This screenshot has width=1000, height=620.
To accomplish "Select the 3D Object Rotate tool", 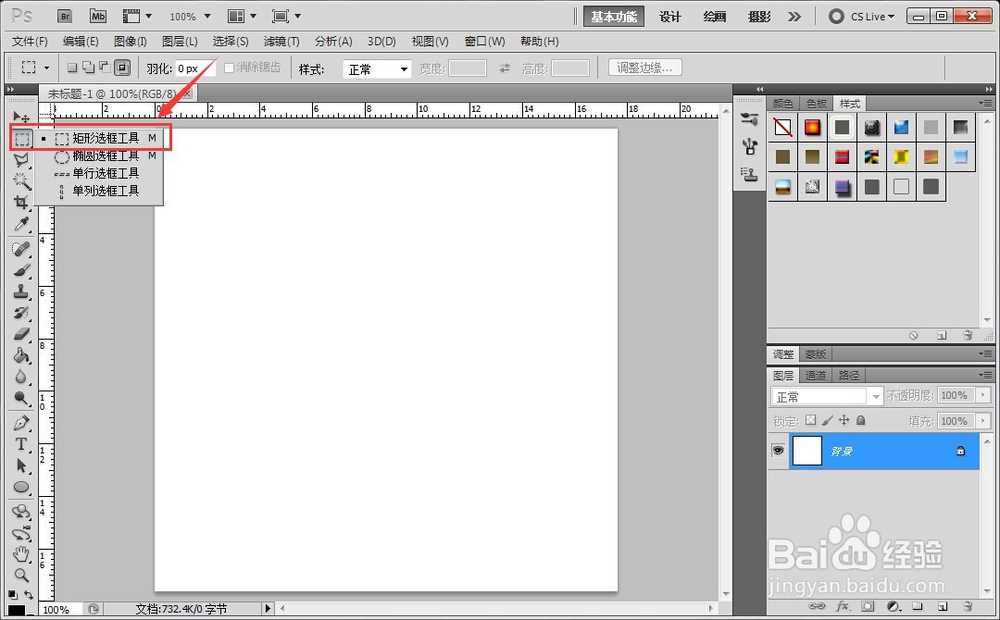I will tap(21, 512).
